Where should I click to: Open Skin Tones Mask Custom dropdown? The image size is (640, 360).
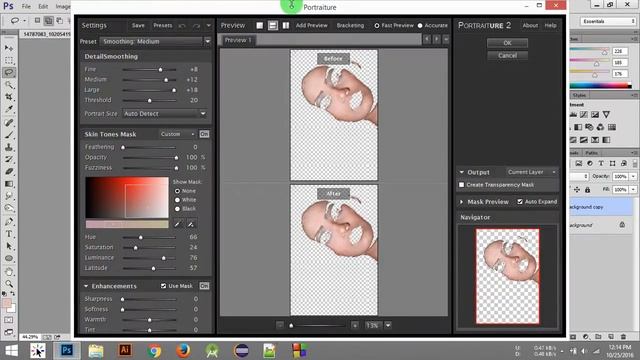click(x=177, y=134)
